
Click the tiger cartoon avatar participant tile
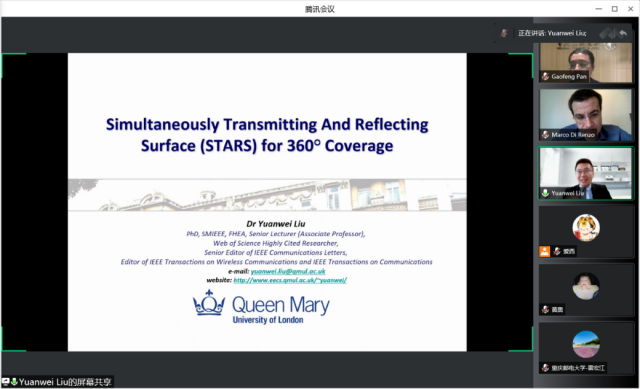point(586,232)
